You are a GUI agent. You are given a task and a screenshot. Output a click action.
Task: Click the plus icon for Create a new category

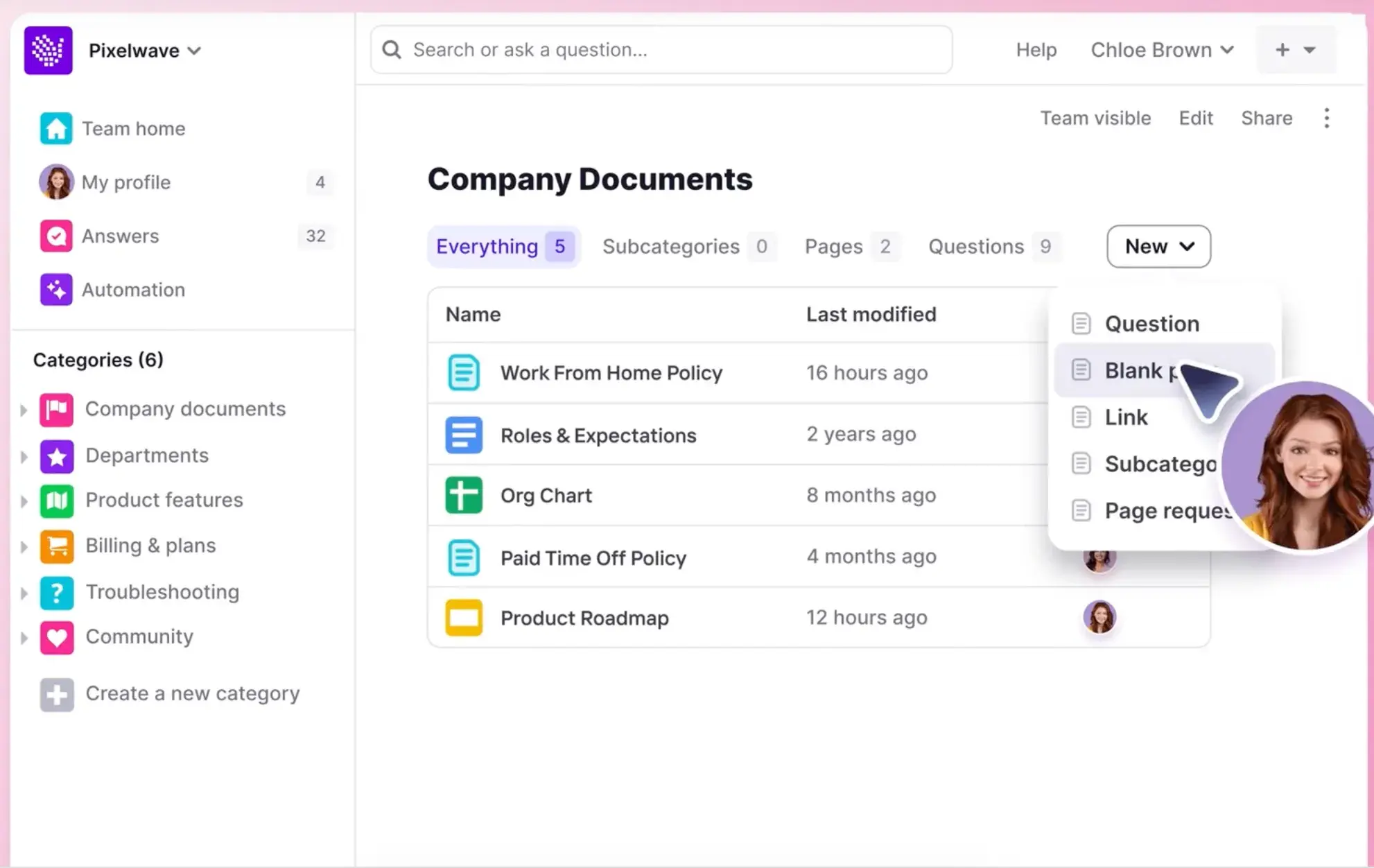coord(57,694)
